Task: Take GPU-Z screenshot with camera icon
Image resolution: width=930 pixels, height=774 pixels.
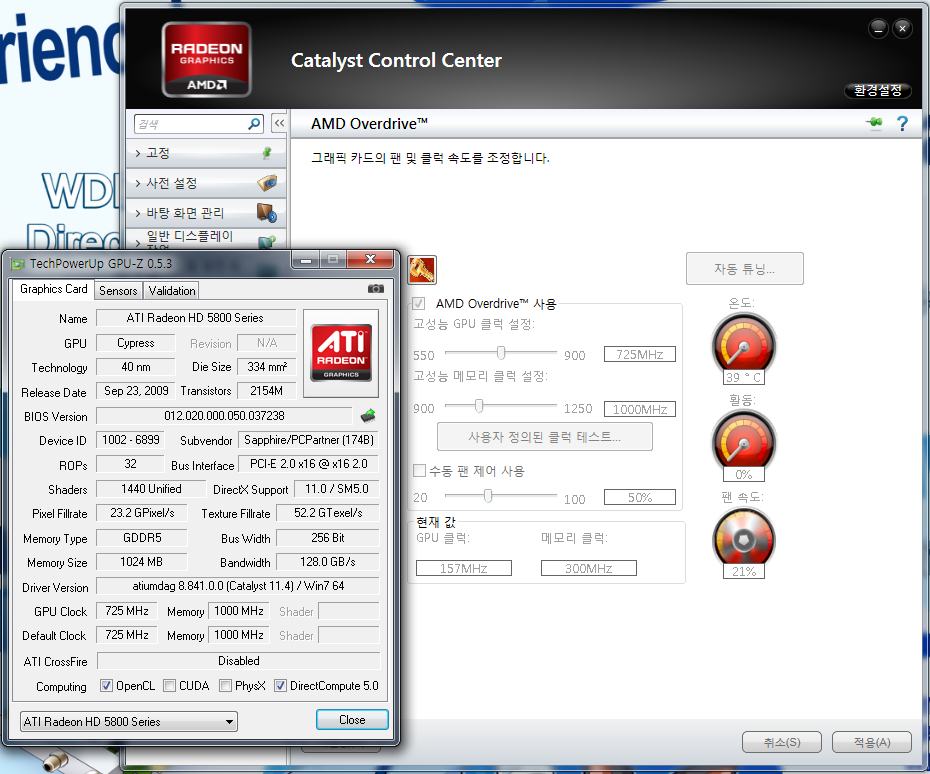Action: pyautogui.click(x=375, y=289)
